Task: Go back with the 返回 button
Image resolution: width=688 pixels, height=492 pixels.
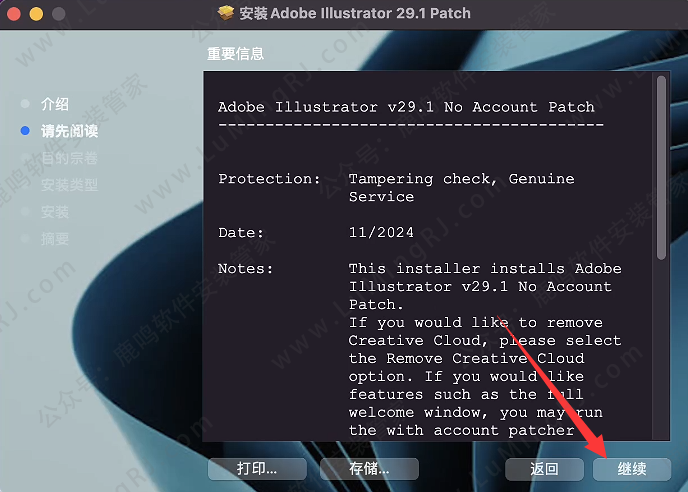Action: (x=544, y=468)
